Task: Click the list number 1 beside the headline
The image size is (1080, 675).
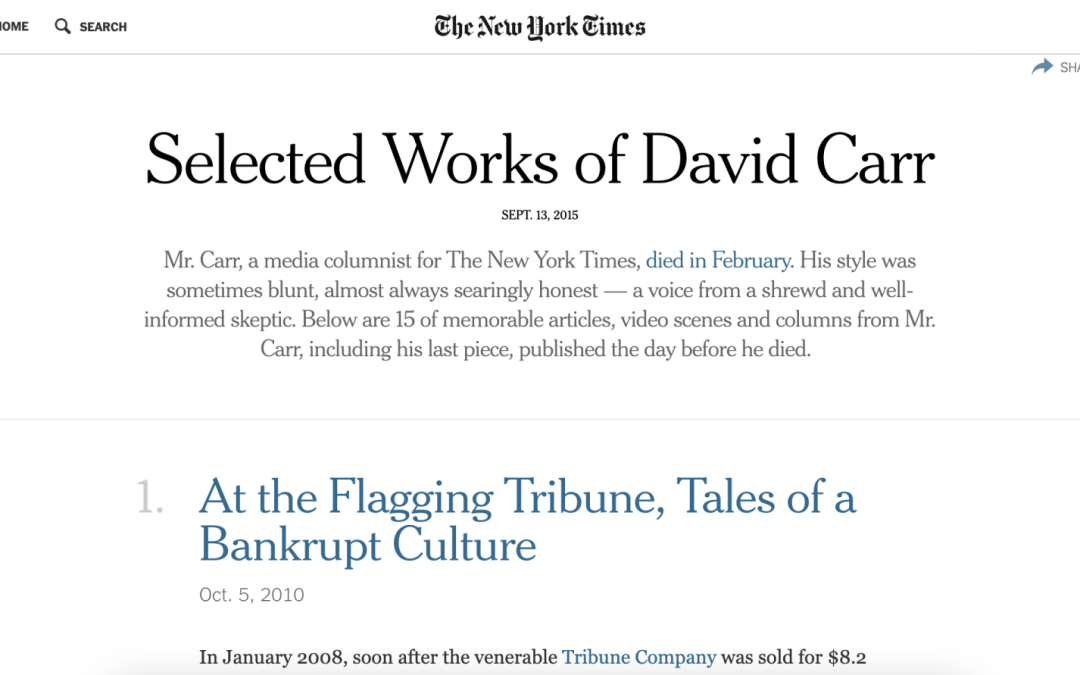Action: [x=152, y=497]
